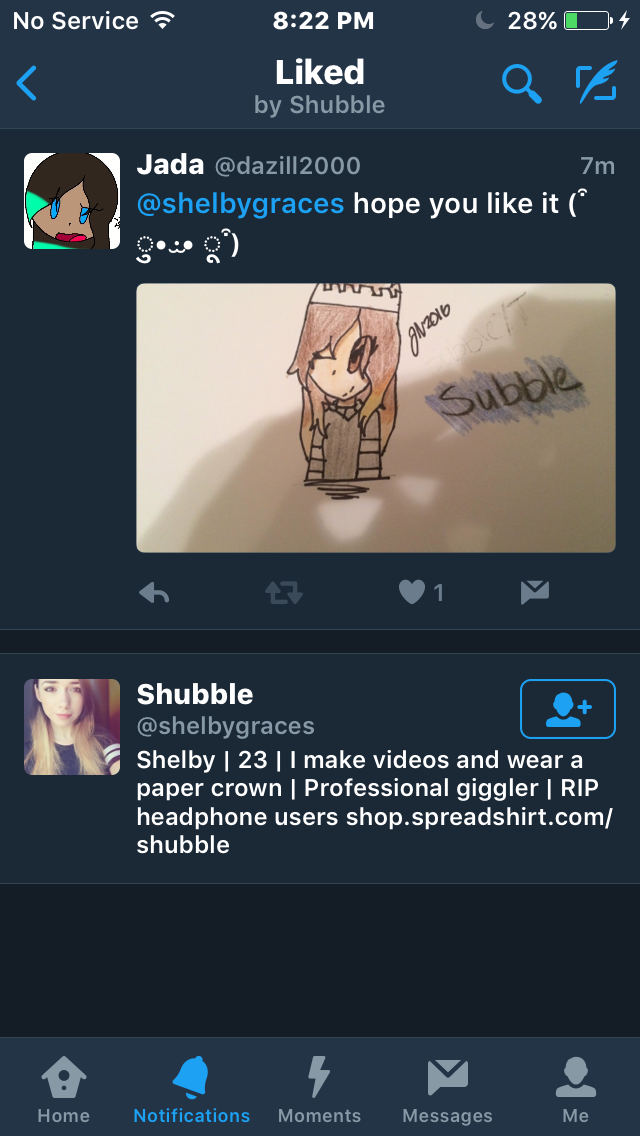
Task: Share Jada's tweet via direct message icon
Action: 535,593
